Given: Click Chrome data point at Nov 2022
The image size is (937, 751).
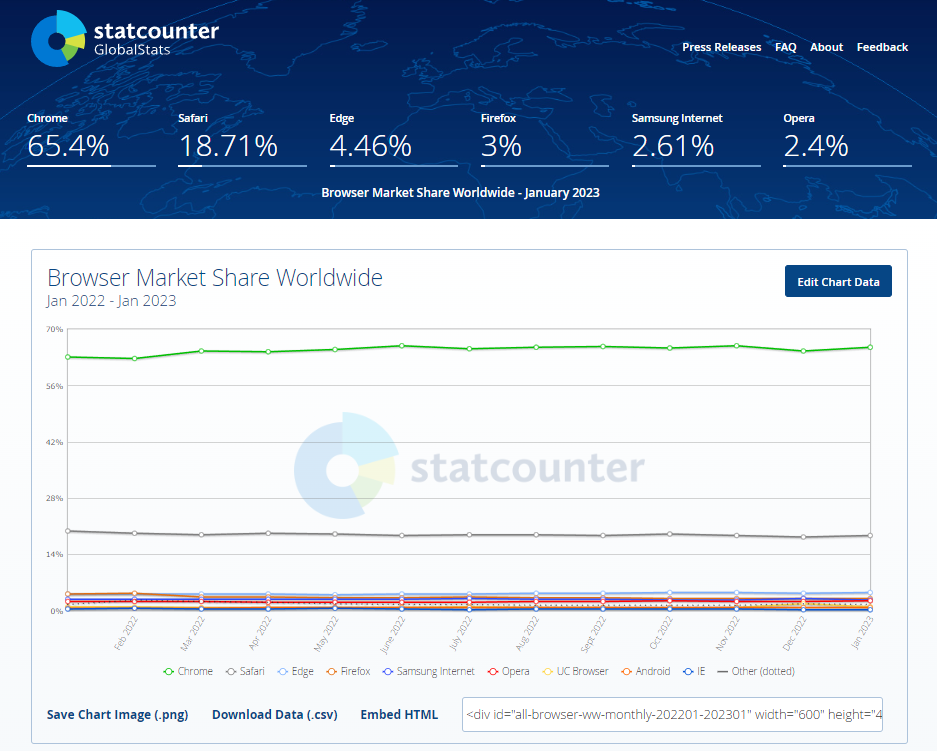Looking at the screenshot, I should [x=736, y=346].
